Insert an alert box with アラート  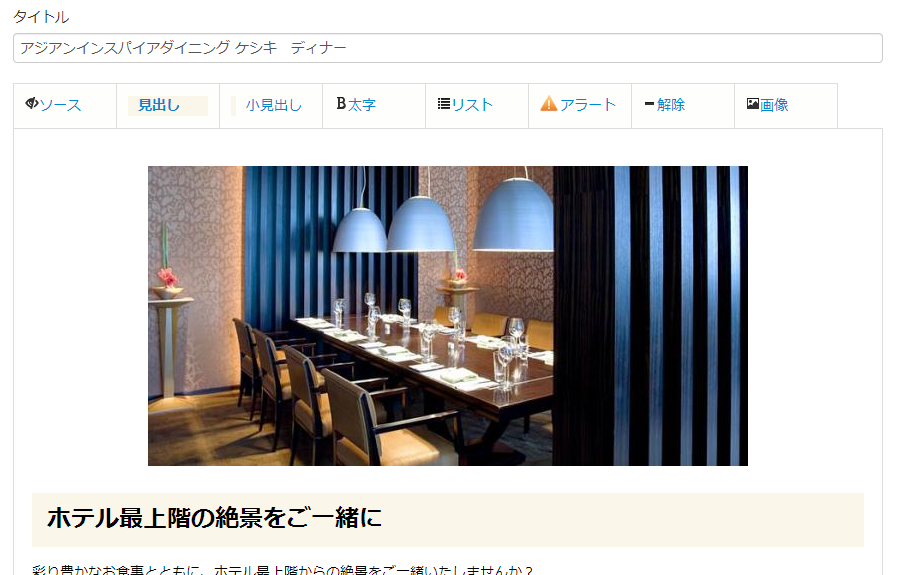(x=588, y=105)
